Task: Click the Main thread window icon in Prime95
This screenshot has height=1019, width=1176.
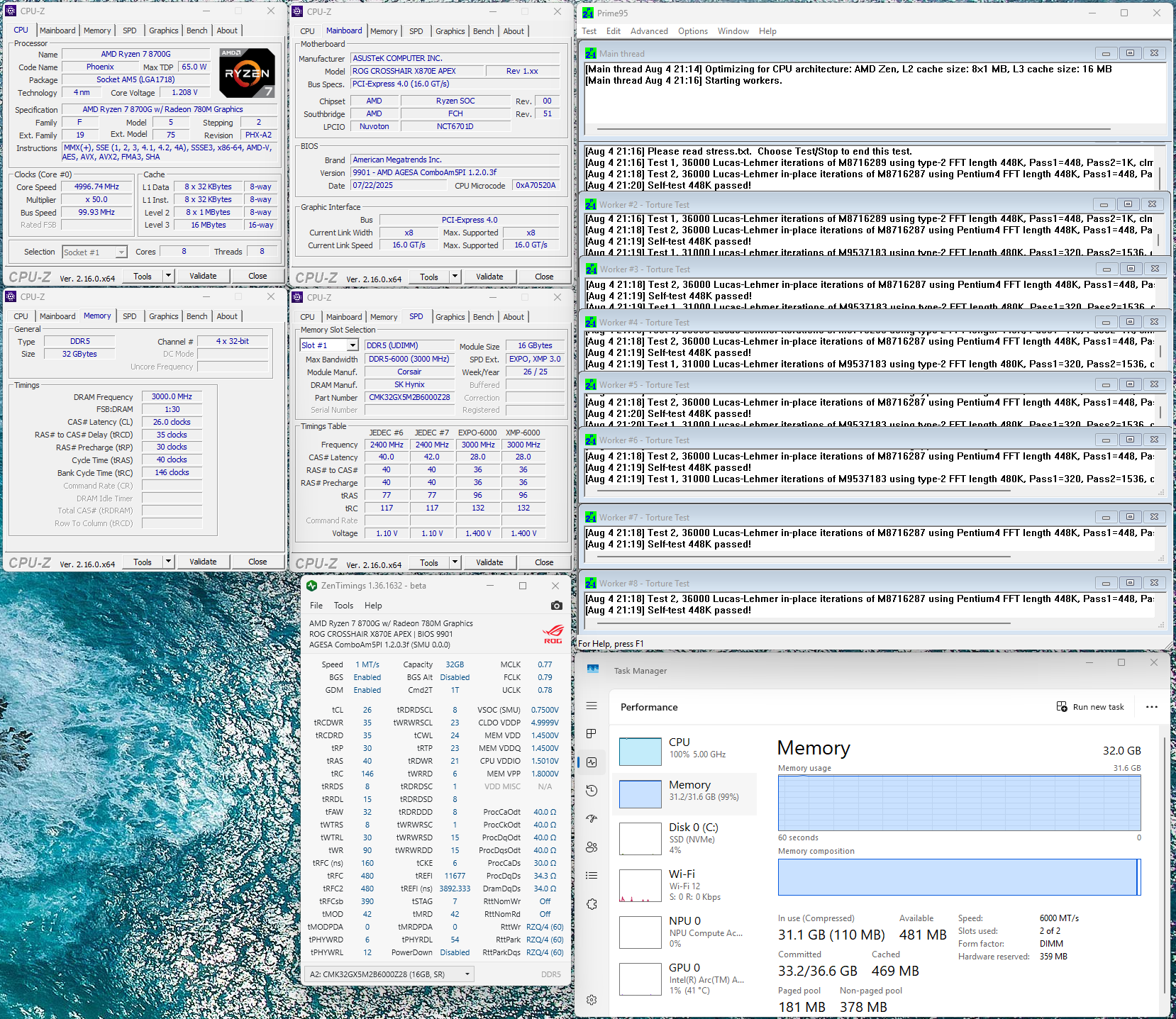Action: pyautogui.click(x=591, y=53)
